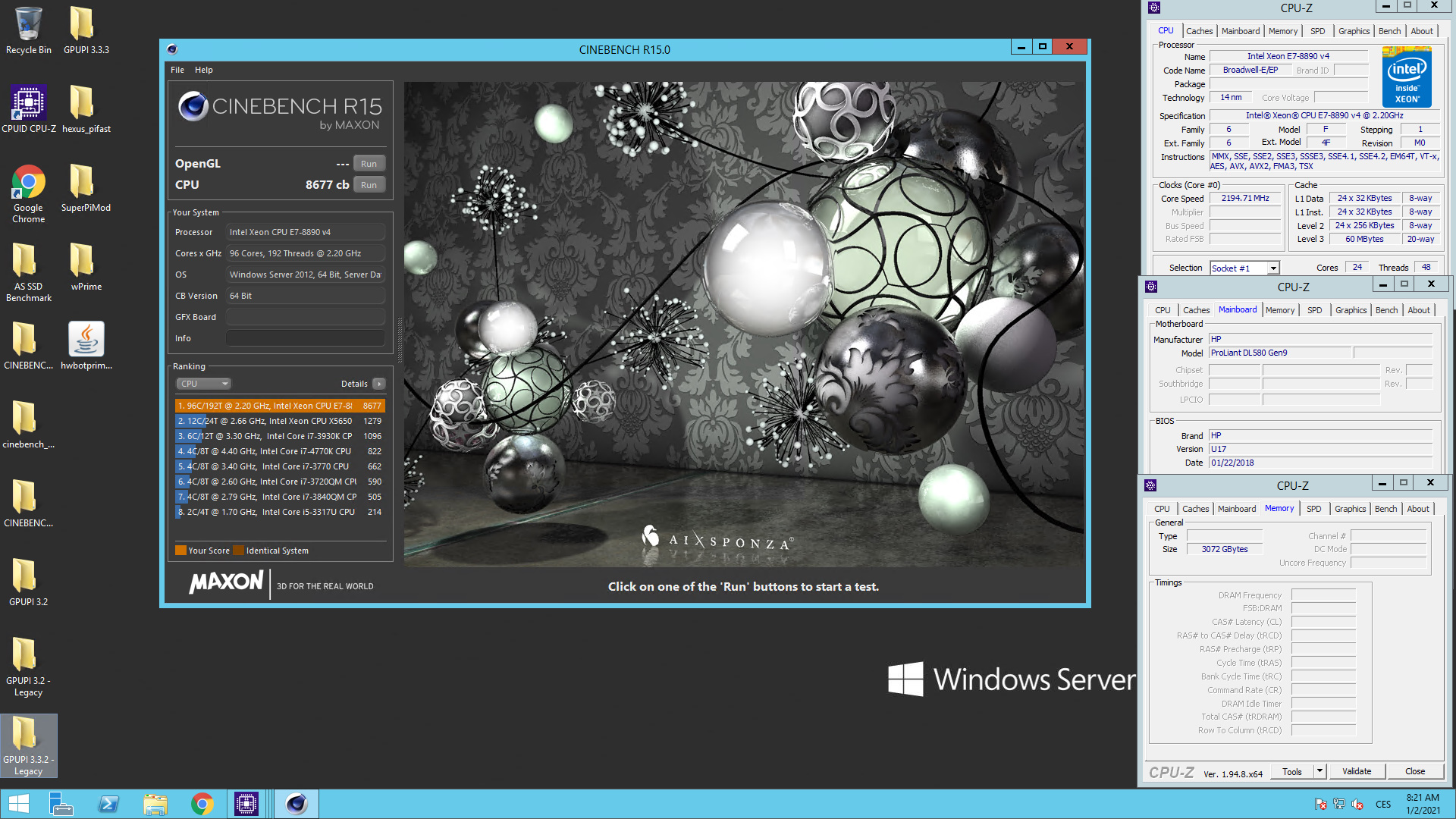Screen dimensions: 1456x819
Task: Click the ProLiant DL580 Gen9 model field
Action: (1280, 353)
